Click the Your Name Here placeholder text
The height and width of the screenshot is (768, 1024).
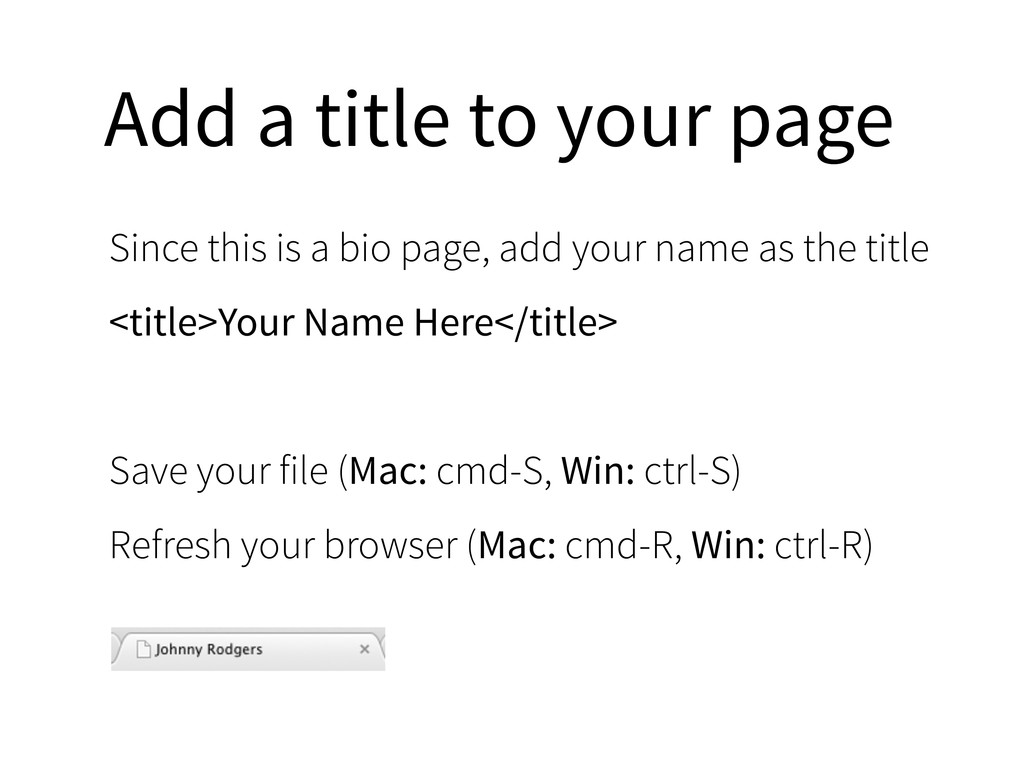(355, 323)
